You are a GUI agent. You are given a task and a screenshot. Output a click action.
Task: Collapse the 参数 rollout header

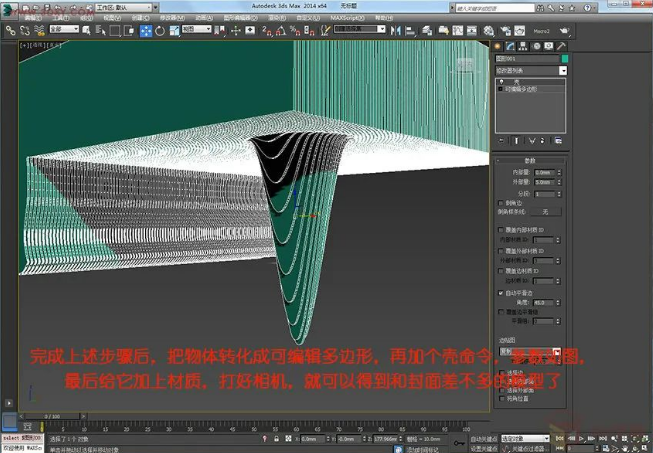coord(531,160)
